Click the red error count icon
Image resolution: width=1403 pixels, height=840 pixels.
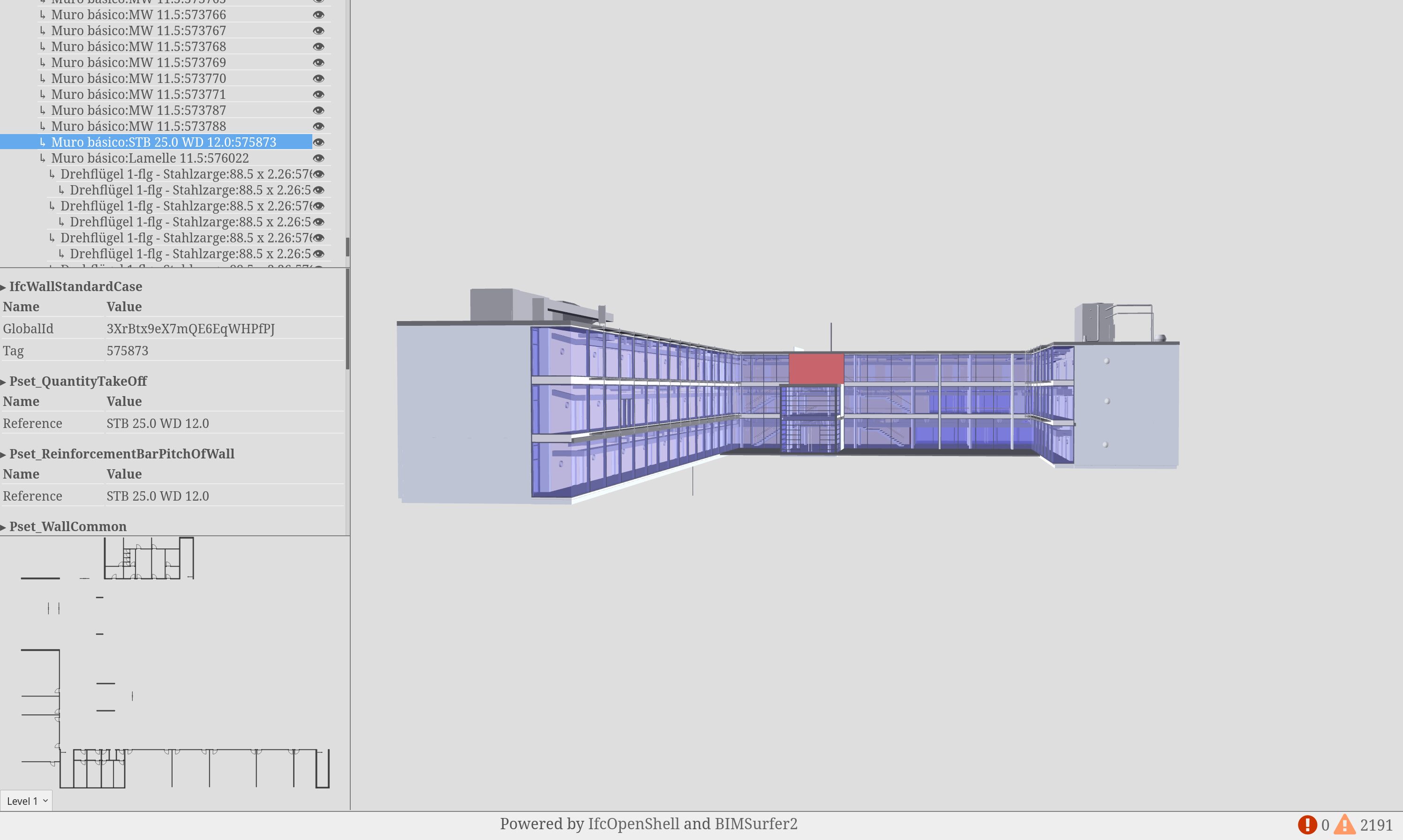coord(1307,825)
